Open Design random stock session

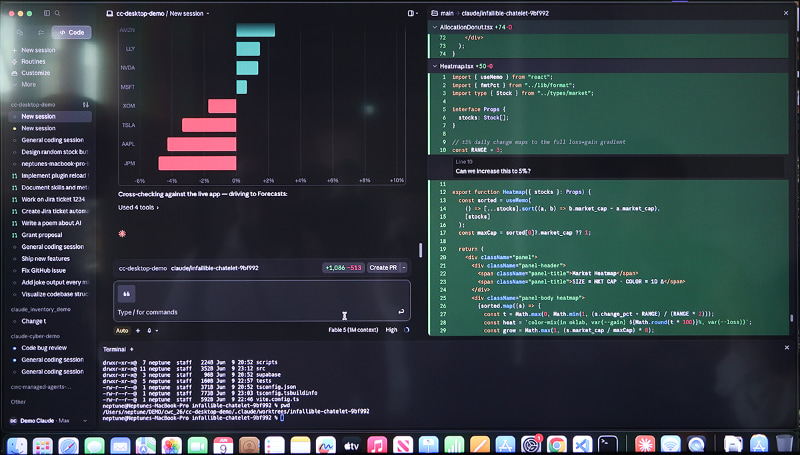pos(50,151)
